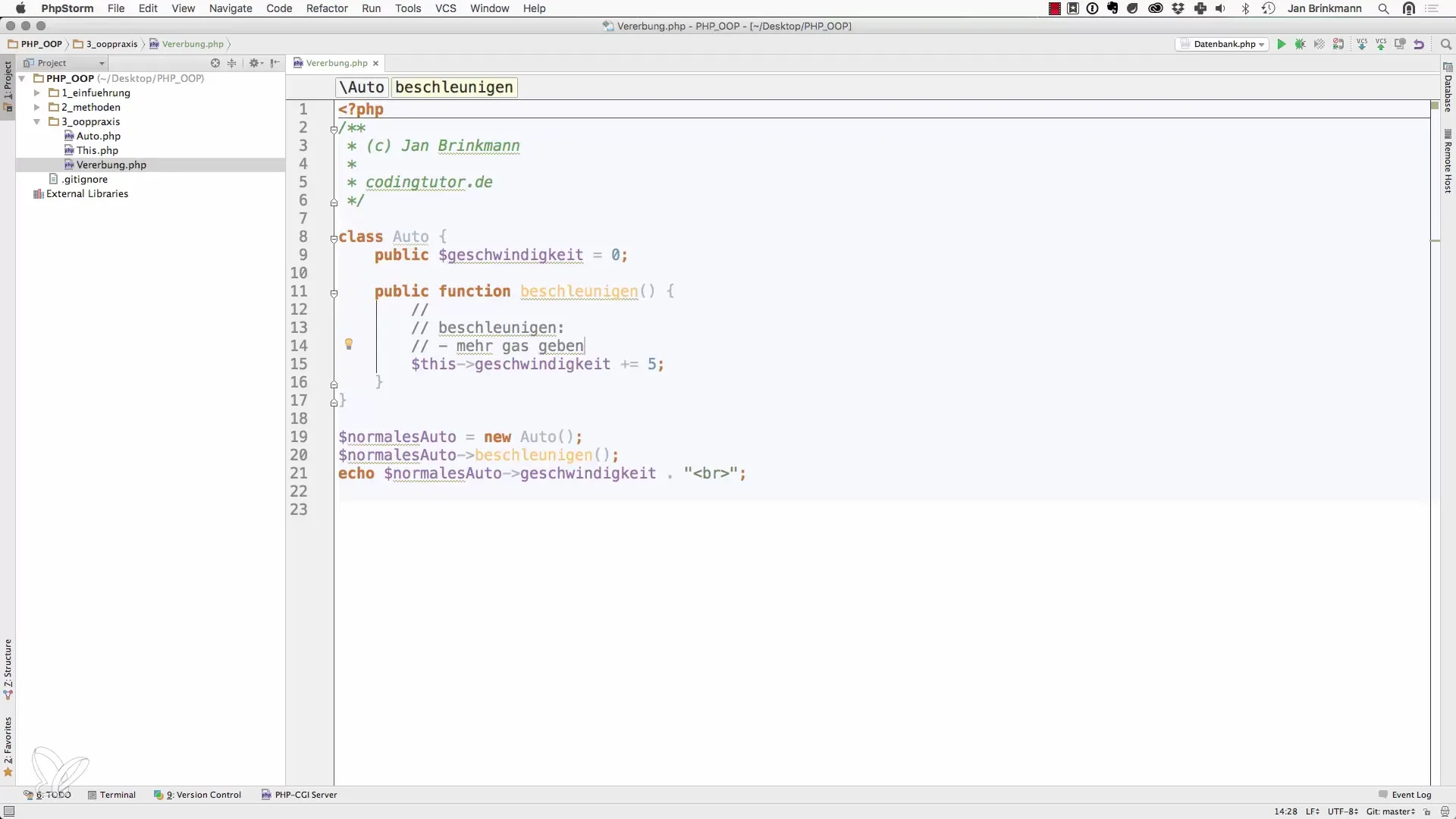Viewport: 1456px width, 819px height.
Task: Open the Tools menu
Action: pyautogui.click(x=408, y=8)
